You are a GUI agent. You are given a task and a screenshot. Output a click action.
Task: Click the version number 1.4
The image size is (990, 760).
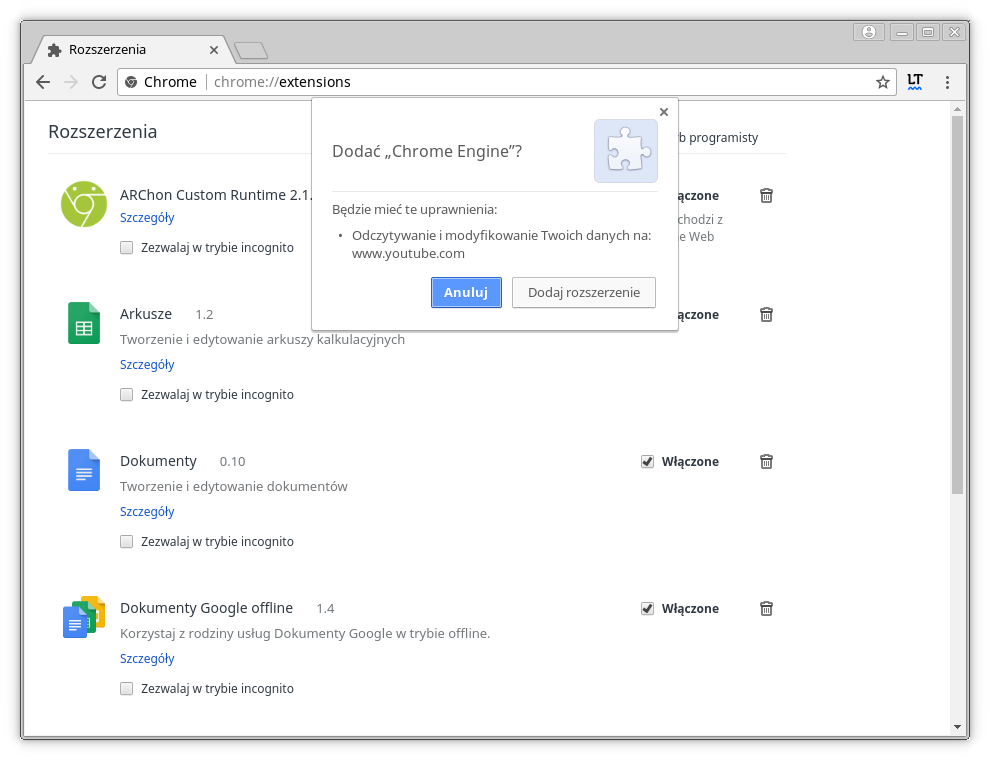325,609
